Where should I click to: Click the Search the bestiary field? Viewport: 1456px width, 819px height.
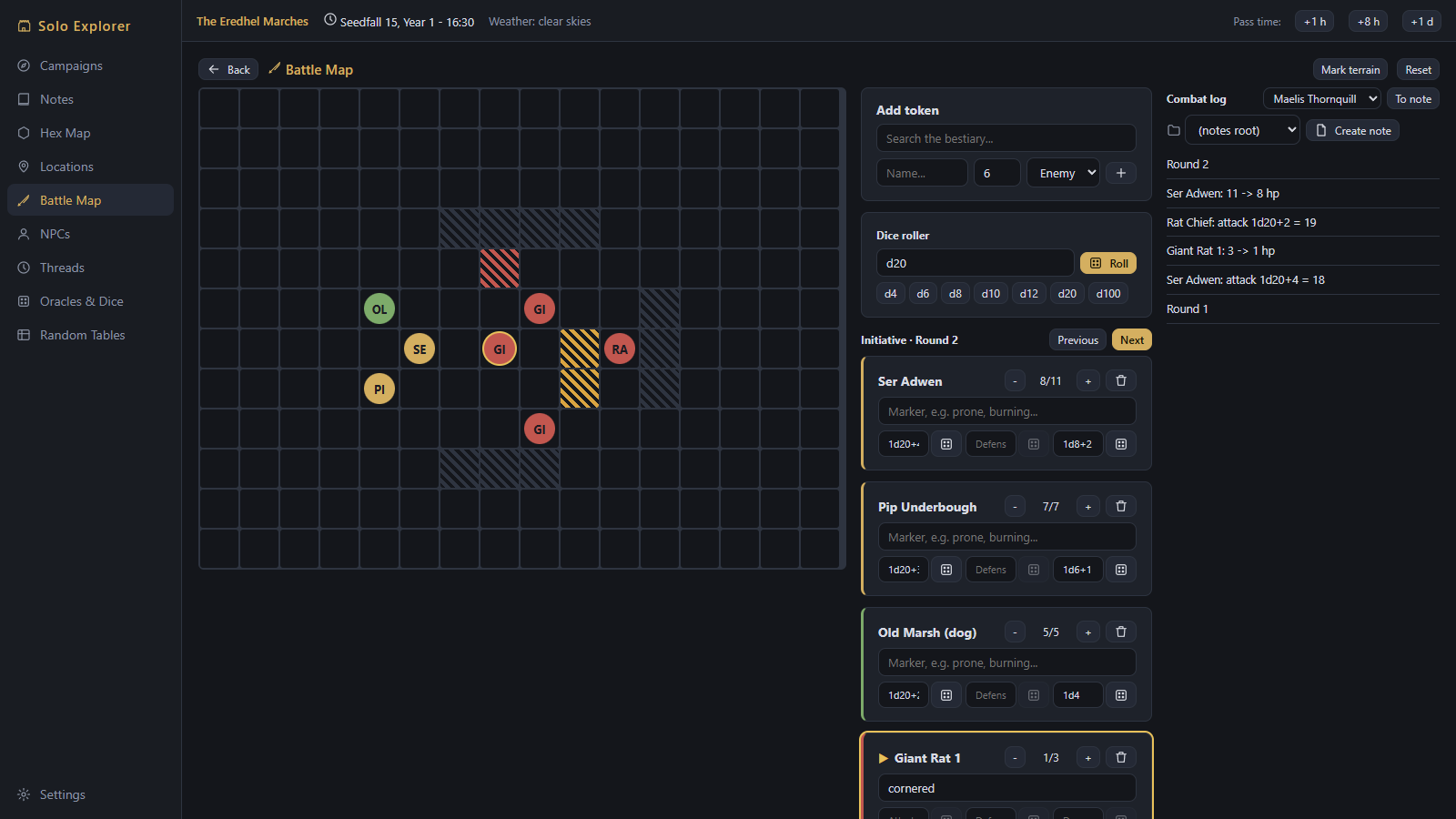[x=1006, y=138]
